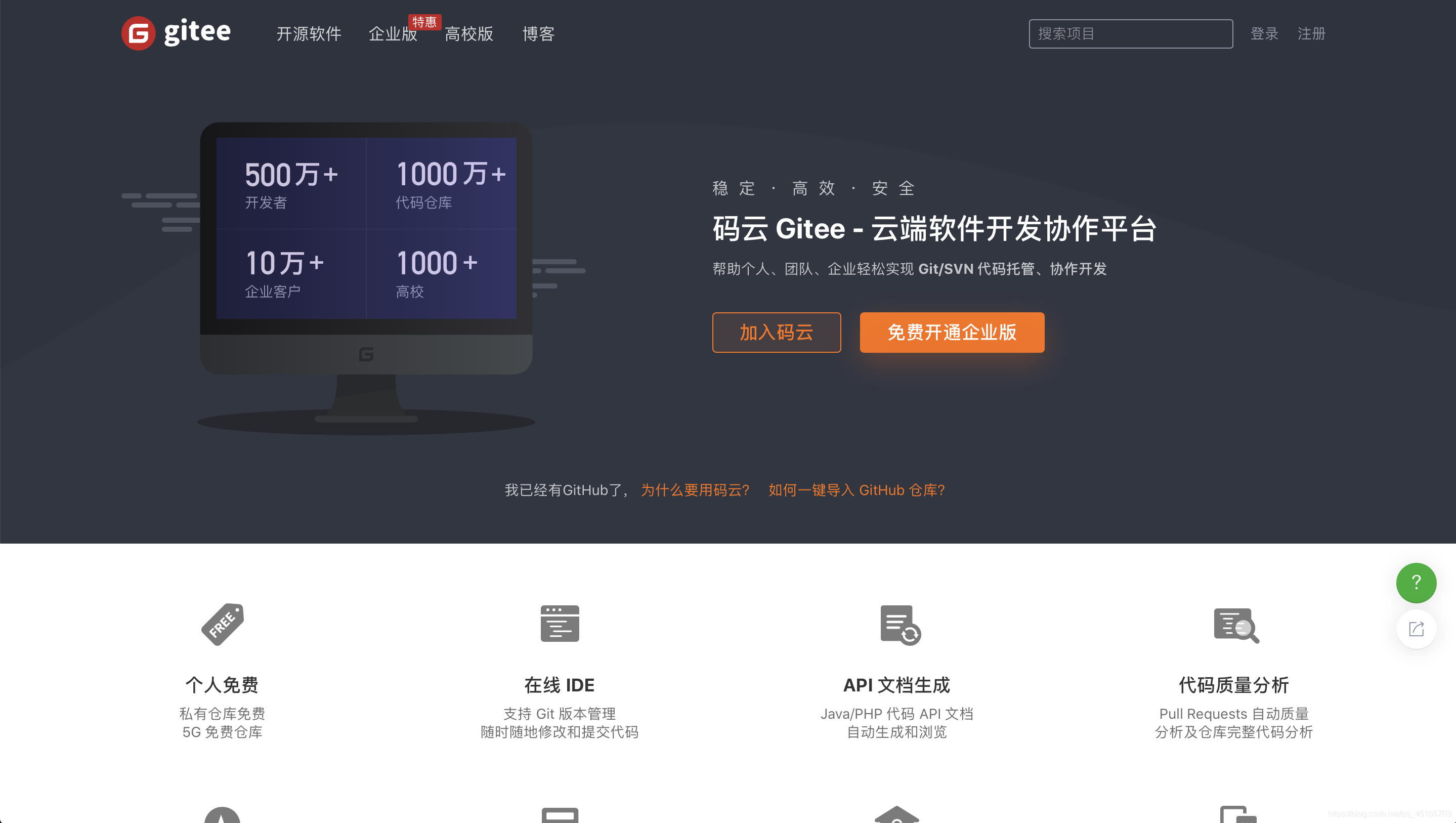
Task: Open the 开源软件 menu
Action: pyautogui.click(x=309, y=34)
